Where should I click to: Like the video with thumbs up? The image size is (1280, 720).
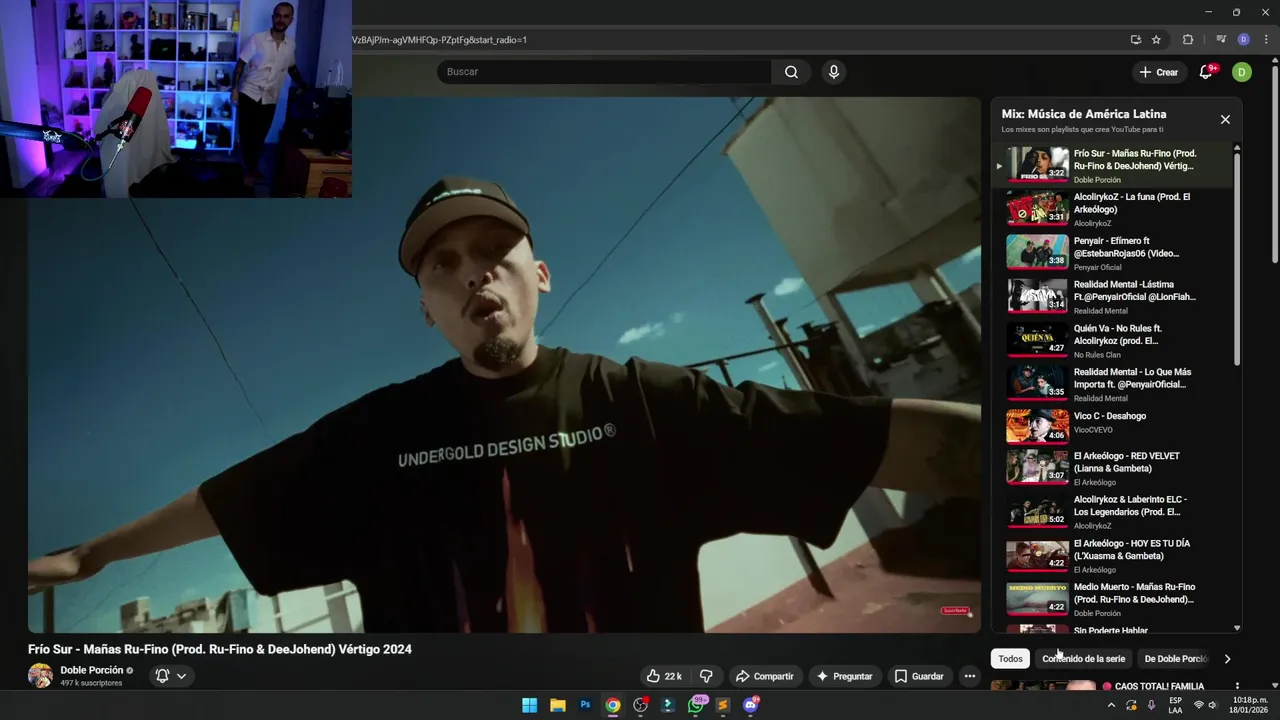click(x=664, y=676)
